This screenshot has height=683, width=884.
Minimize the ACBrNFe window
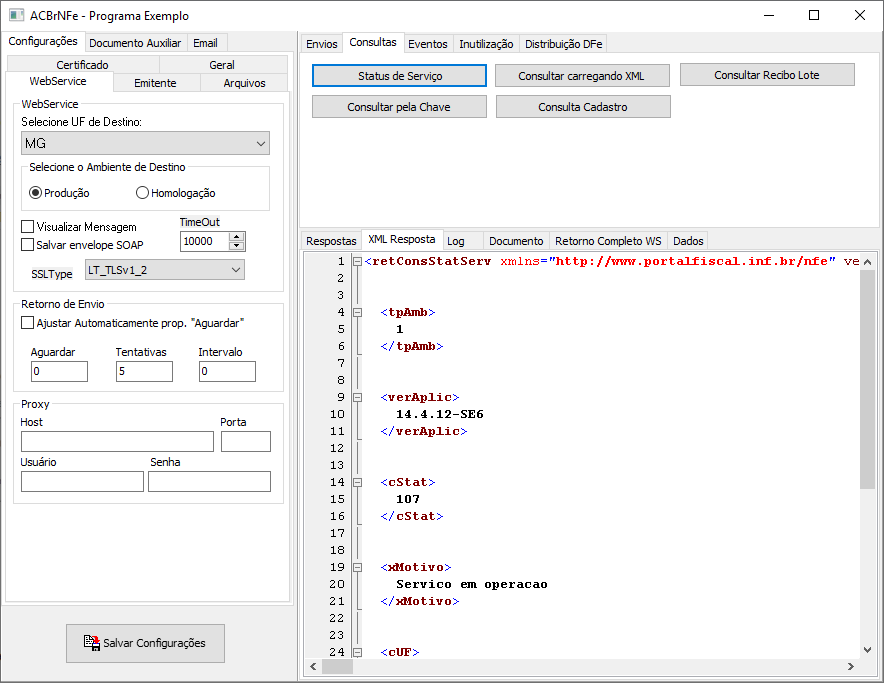pyautogui.click(x=769, y=15)
